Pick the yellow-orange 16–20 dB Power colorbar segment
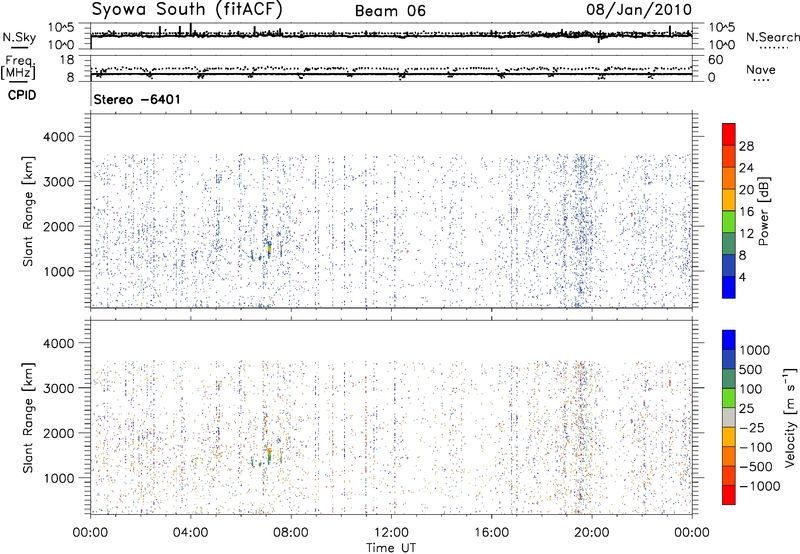 coord(729,199)
